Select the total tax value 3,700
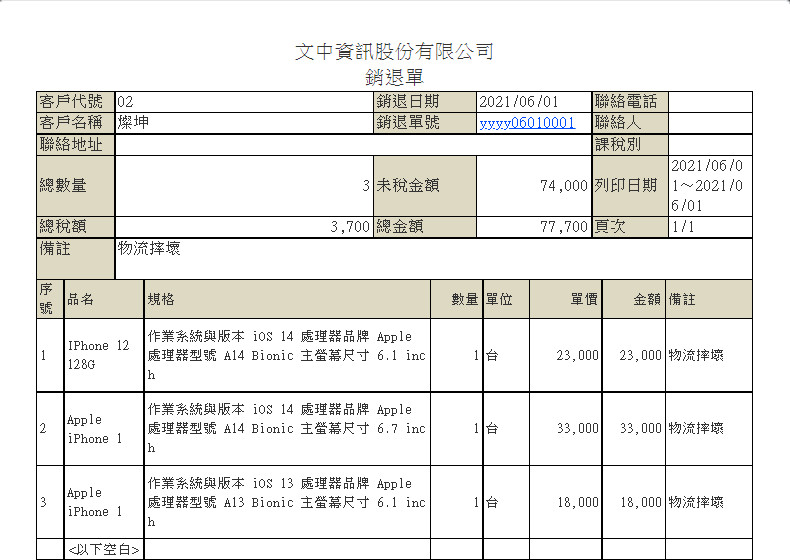This screenshot has height=560, width=790. pos(350,227)
